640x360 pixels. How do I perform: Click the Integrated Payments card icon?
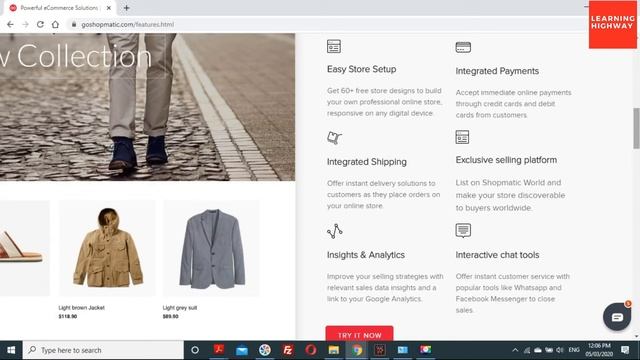[463, 47]
